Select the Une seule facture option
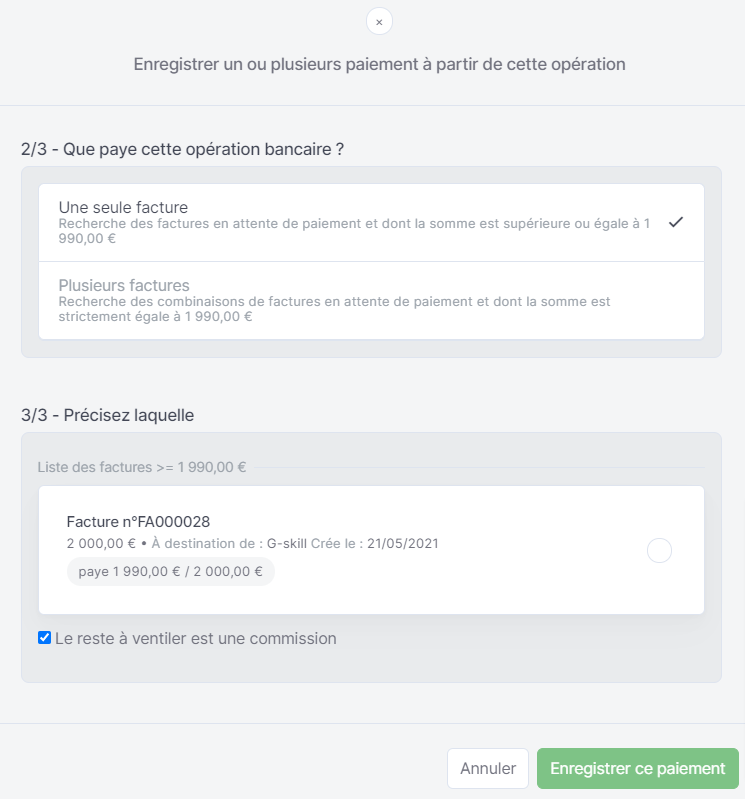This screenshot has width=745, height=799. 371,223
